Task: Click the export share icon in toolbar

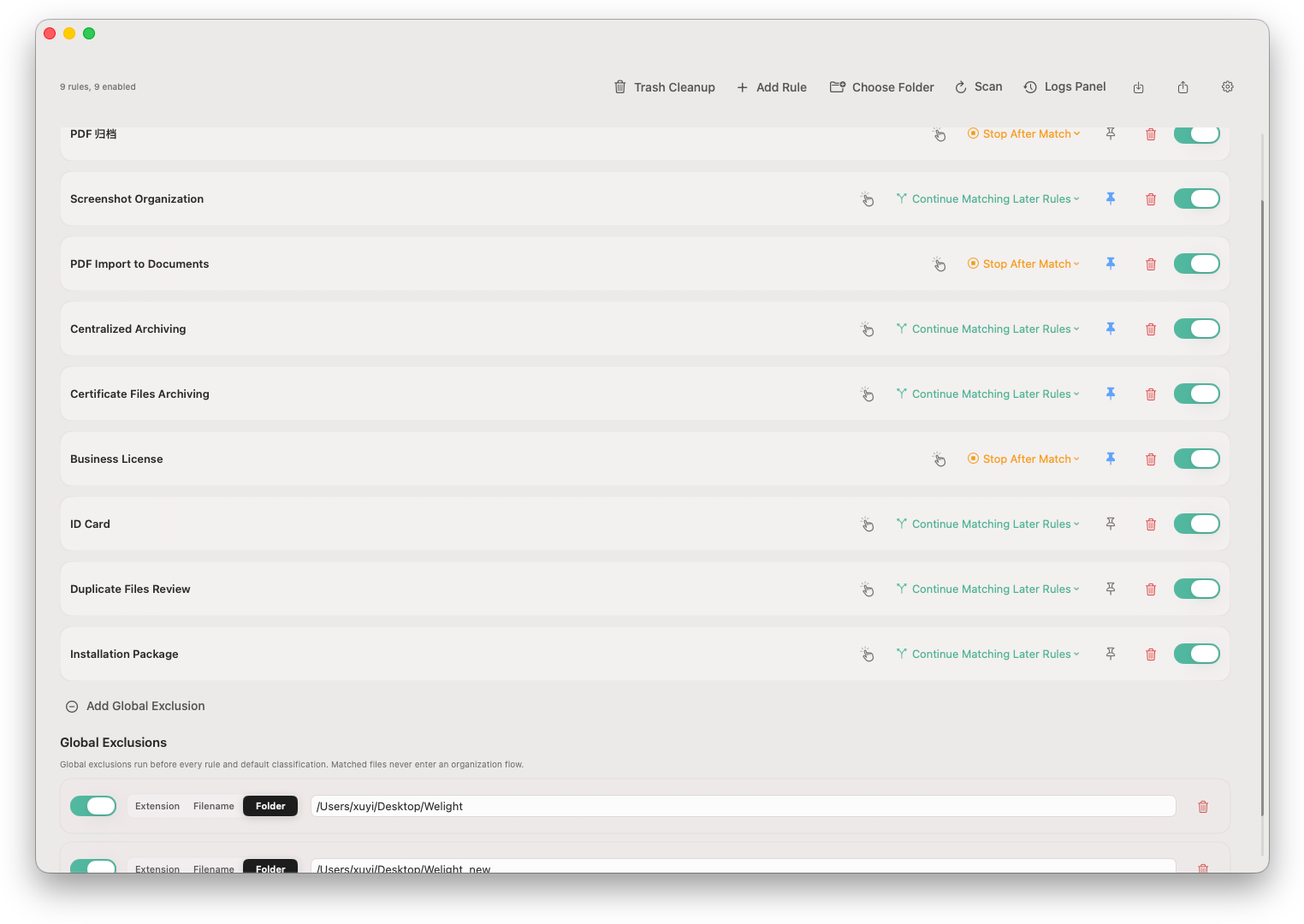Action: click(x=1183, y=87)
